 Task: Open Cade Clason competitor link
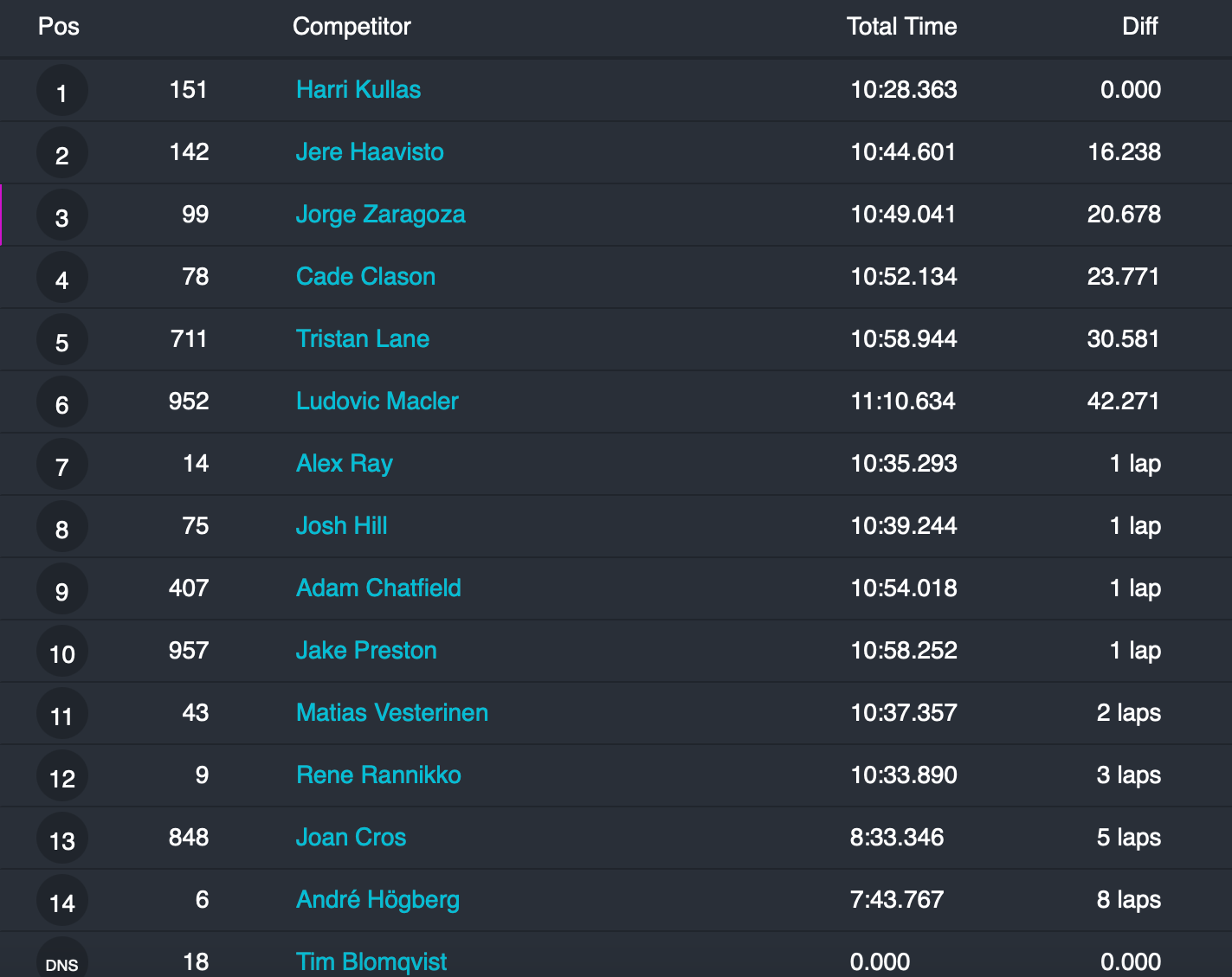(x=365, y=277)
